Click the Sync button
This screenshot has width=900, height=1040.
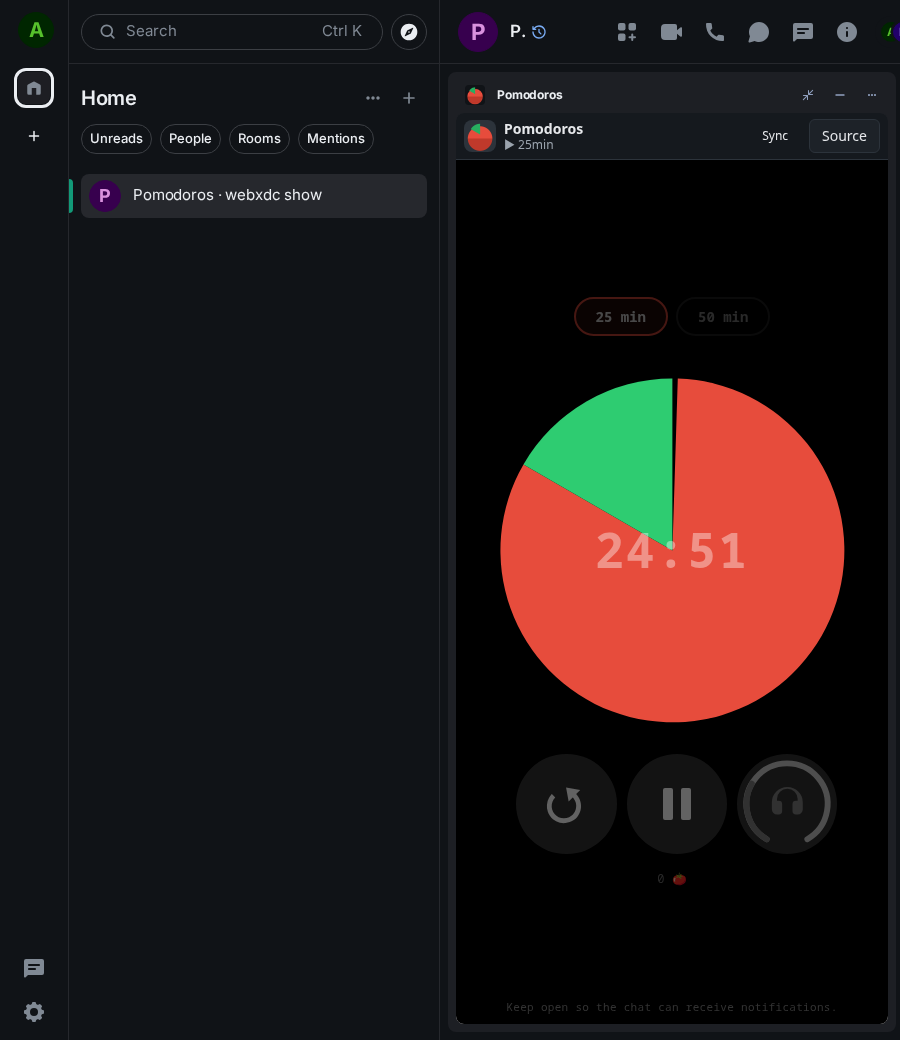point(775,136)
